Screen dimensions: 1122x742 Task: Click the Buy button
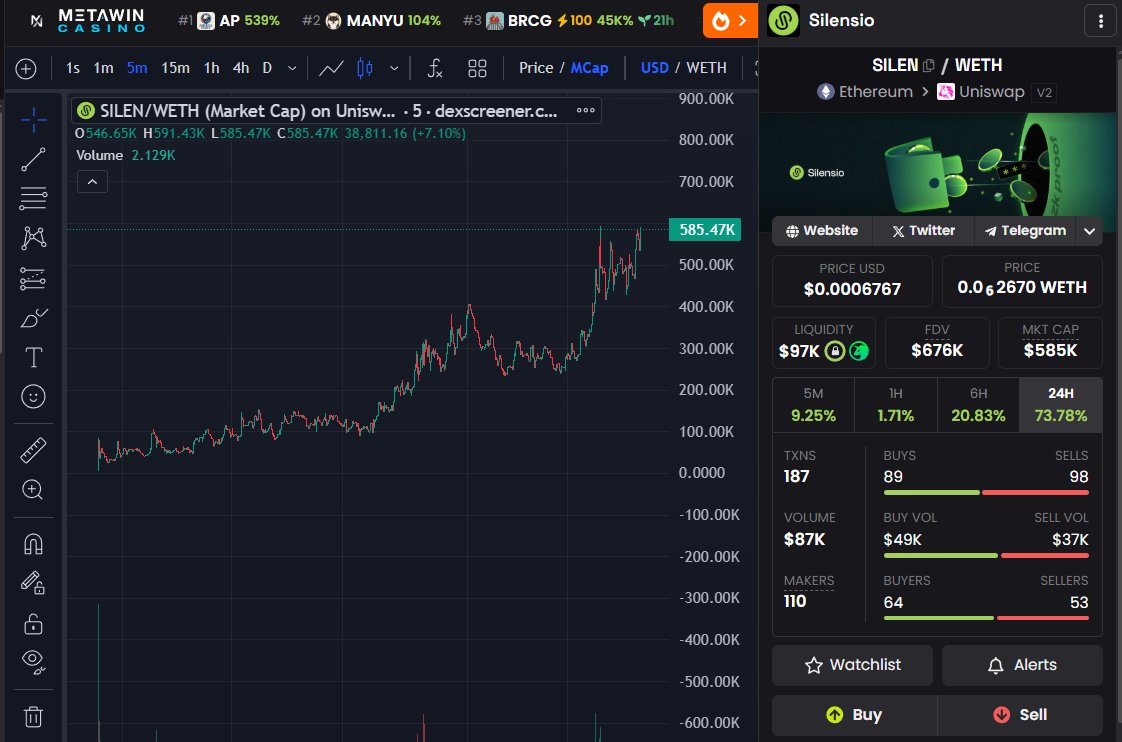854,715
